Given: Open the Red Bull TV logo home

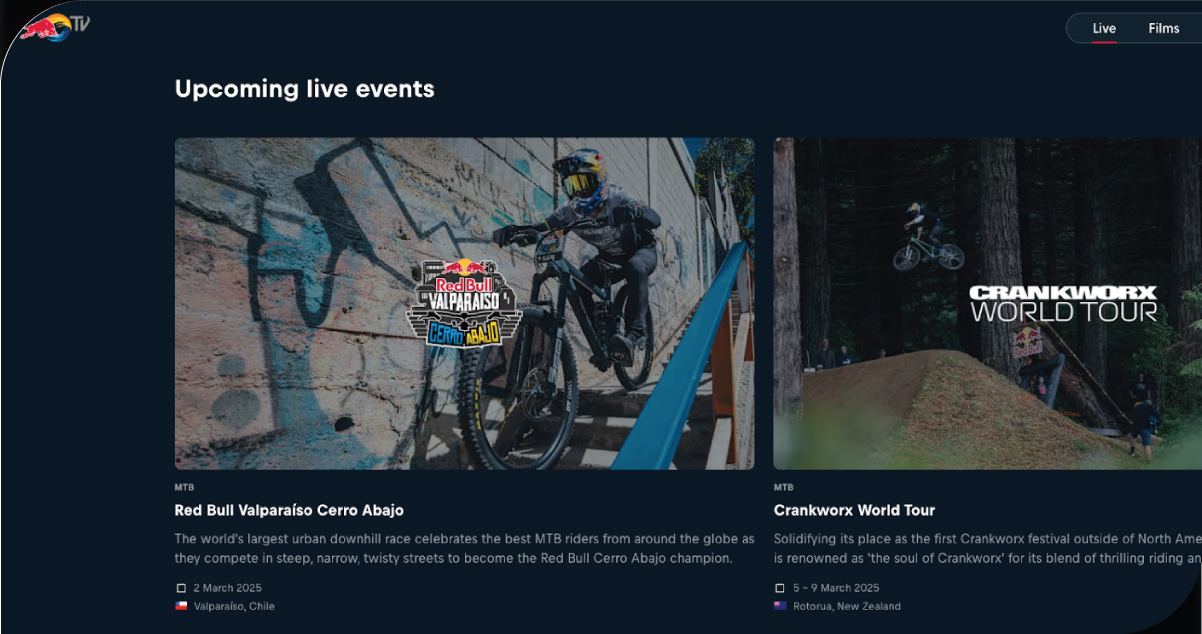Looking at the screenshot, I should click(55, 26).
